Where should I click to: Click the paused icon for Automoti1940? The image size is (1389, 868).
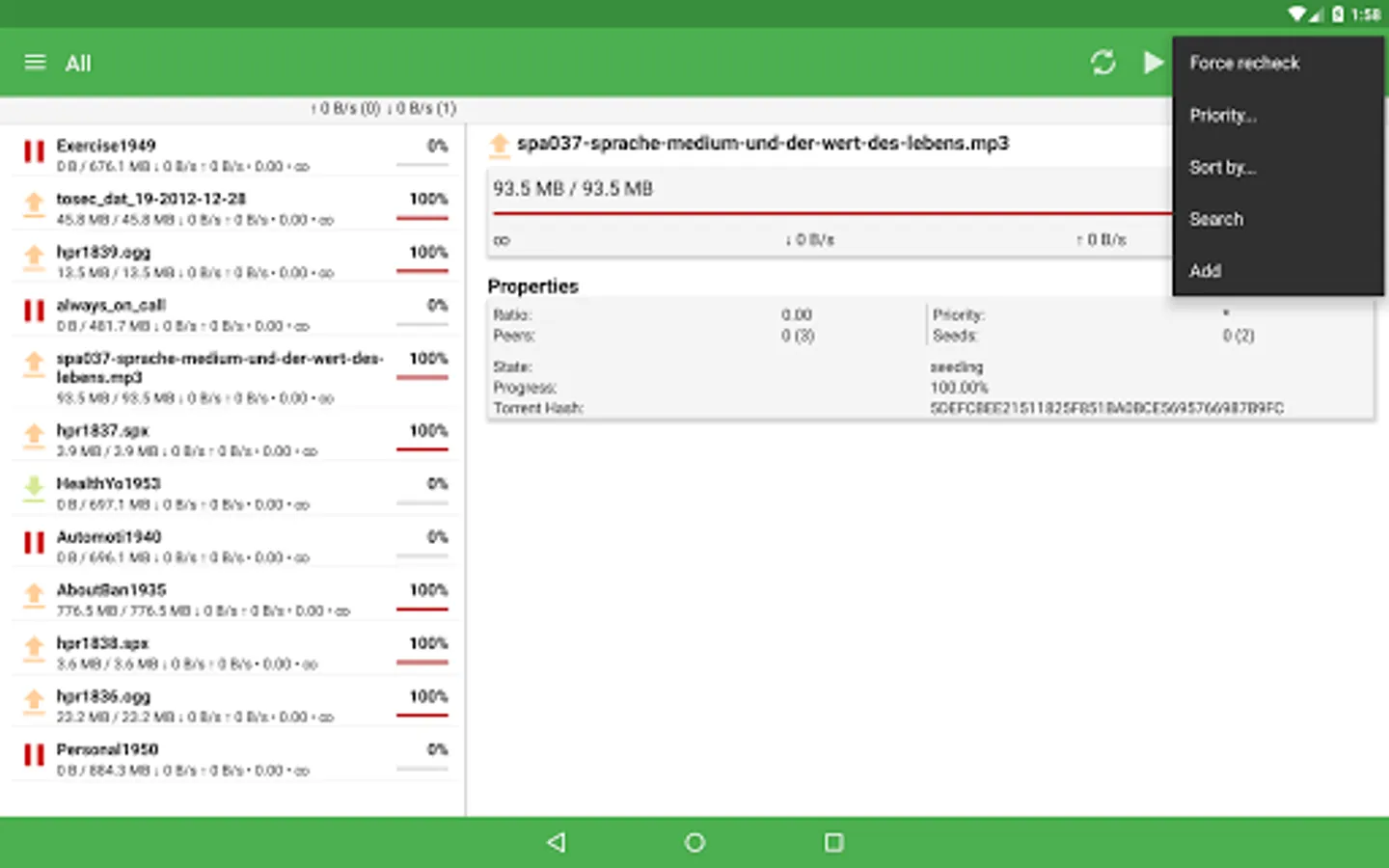pos(34,543)
